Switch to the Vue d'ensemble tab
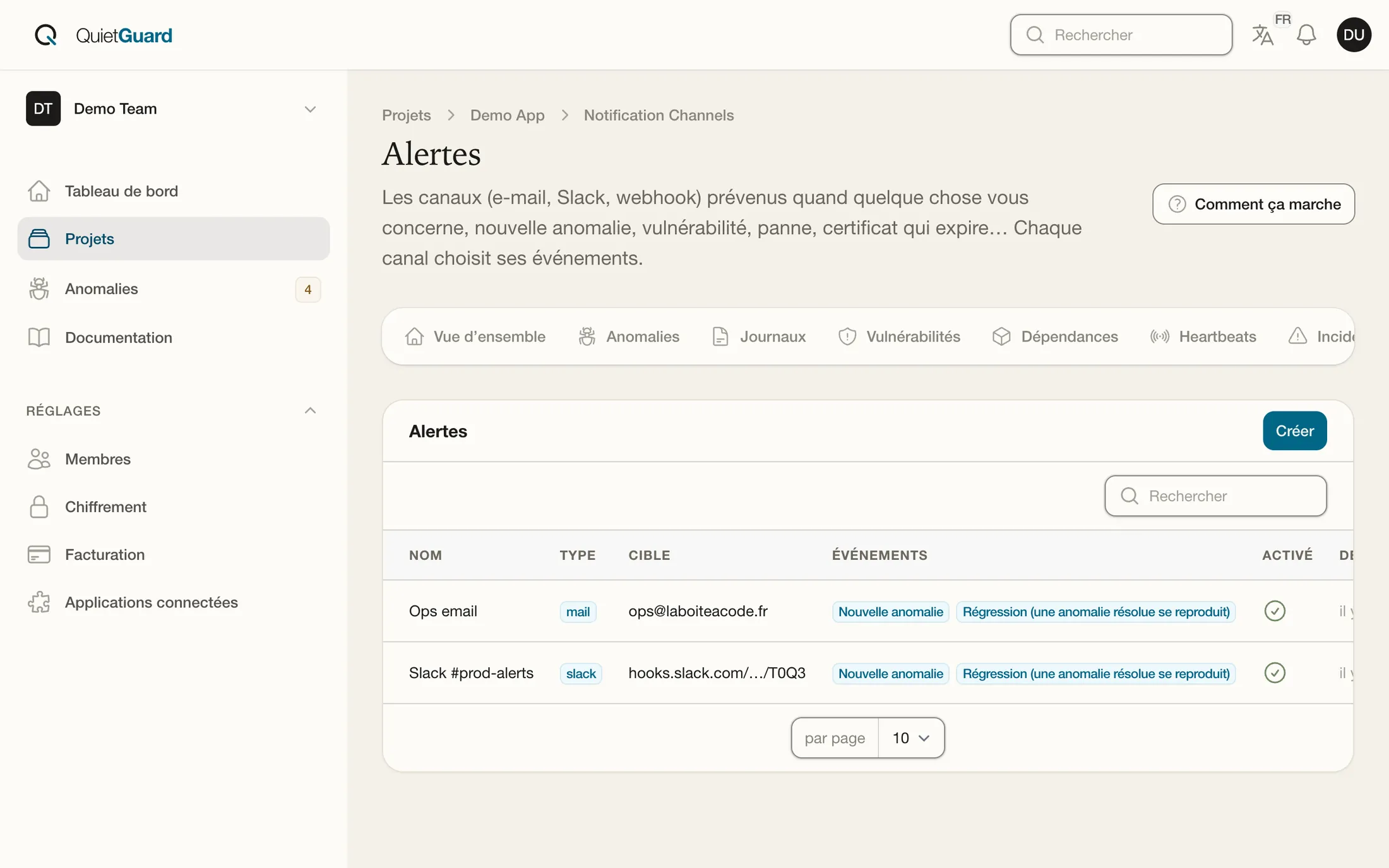Image resolution: width=1389 pixels, height=868 pixels. (475, 336)
